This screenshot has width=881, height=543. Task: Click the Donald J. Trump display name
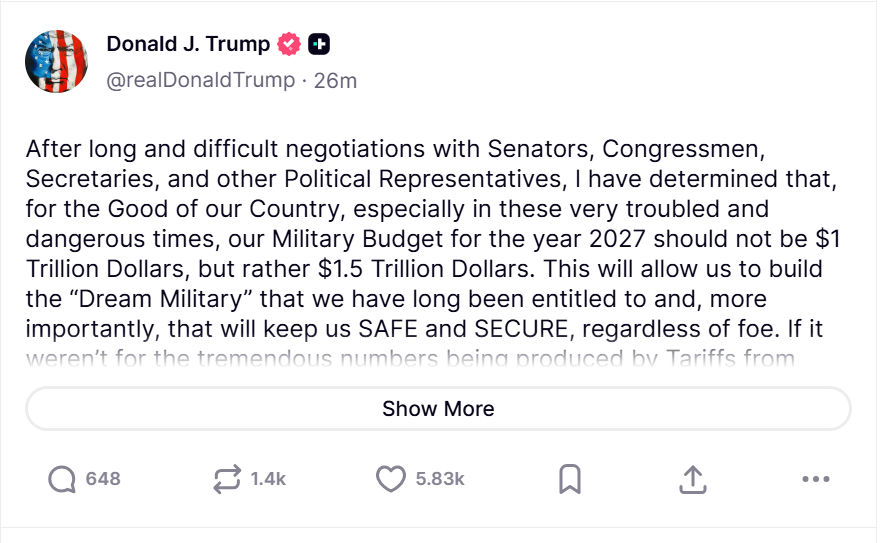click(x=188, y=44)
